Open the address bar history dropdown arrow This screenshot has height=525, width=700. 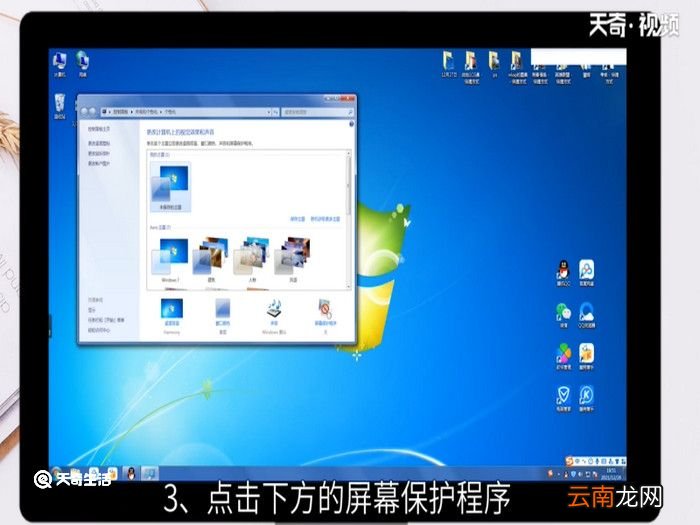[x=269, y=112]
